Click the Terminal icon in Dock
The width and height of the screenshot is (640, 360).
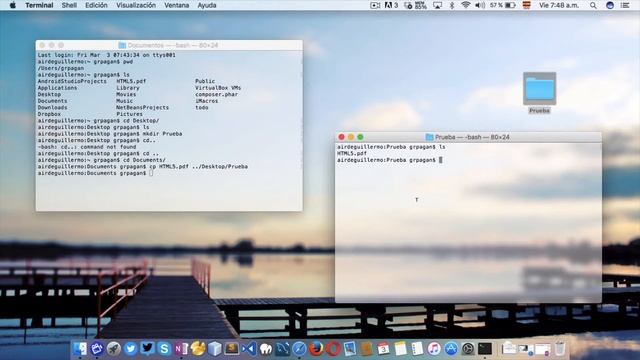[x=484, y=349]
